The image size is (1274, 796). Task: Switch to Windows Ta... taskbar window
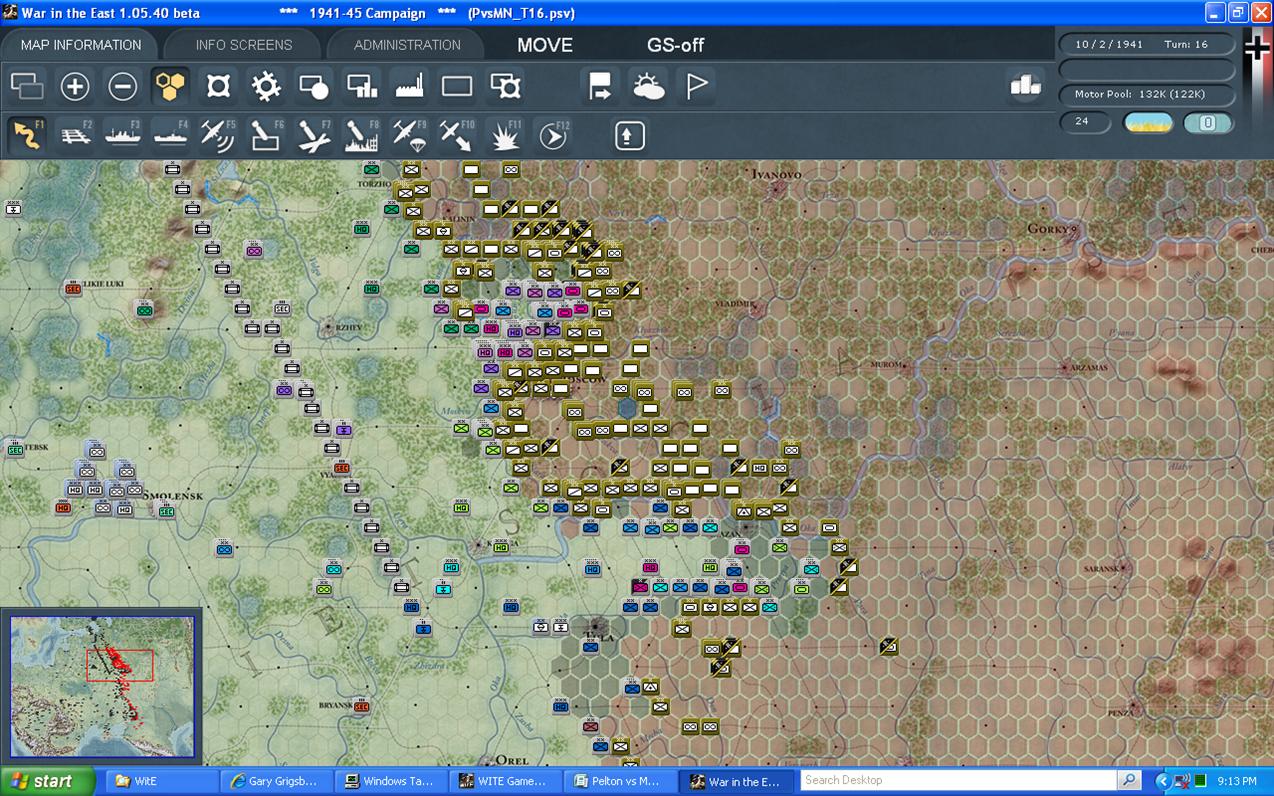click(389, 781)
